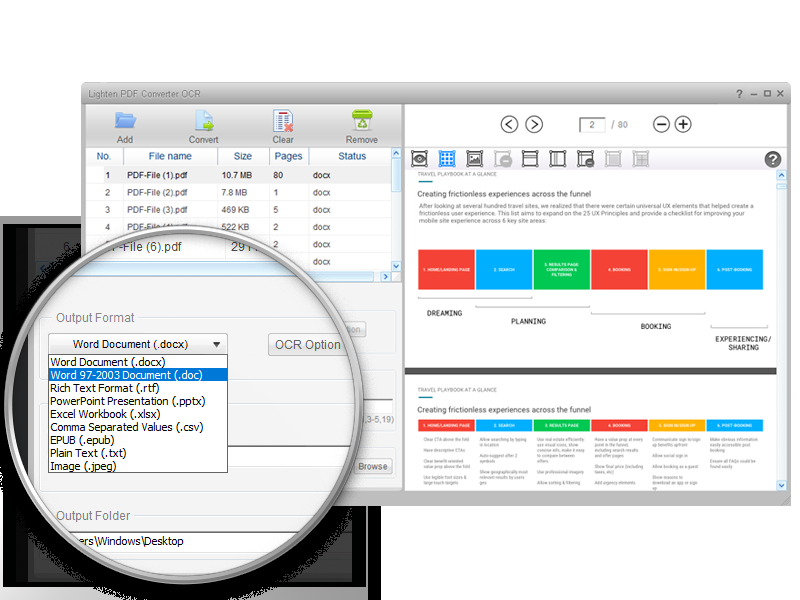Click the OCR Option button

pyautogui.click(x=307, y=345)
